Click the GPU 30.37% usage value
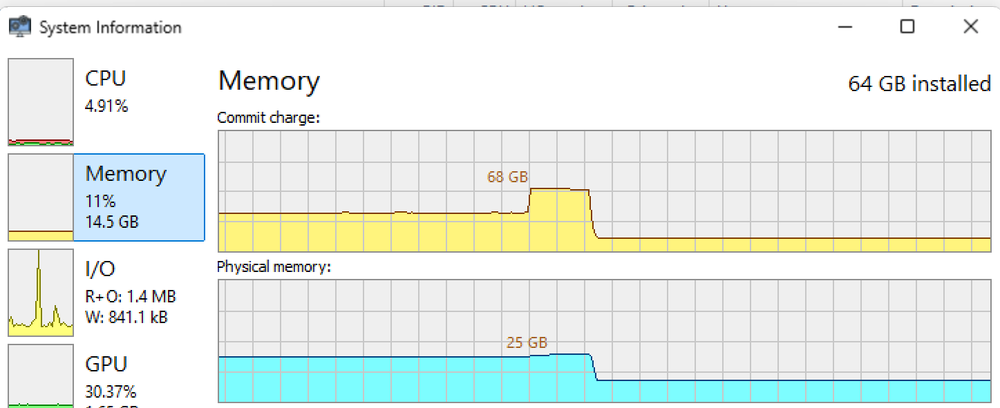 pos(111,391)
